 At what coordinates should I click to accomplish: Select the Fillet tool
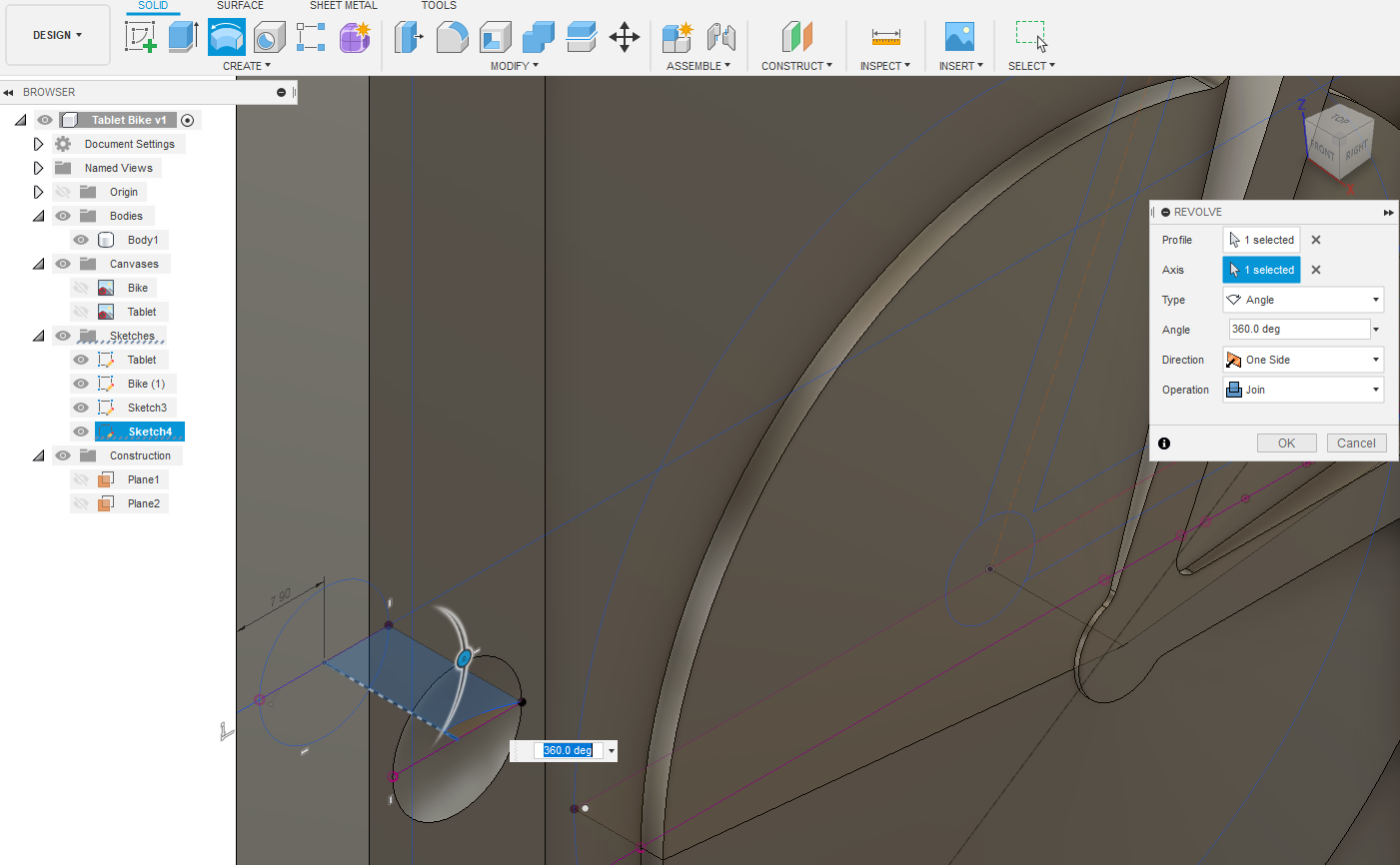(x=452, y=37)
